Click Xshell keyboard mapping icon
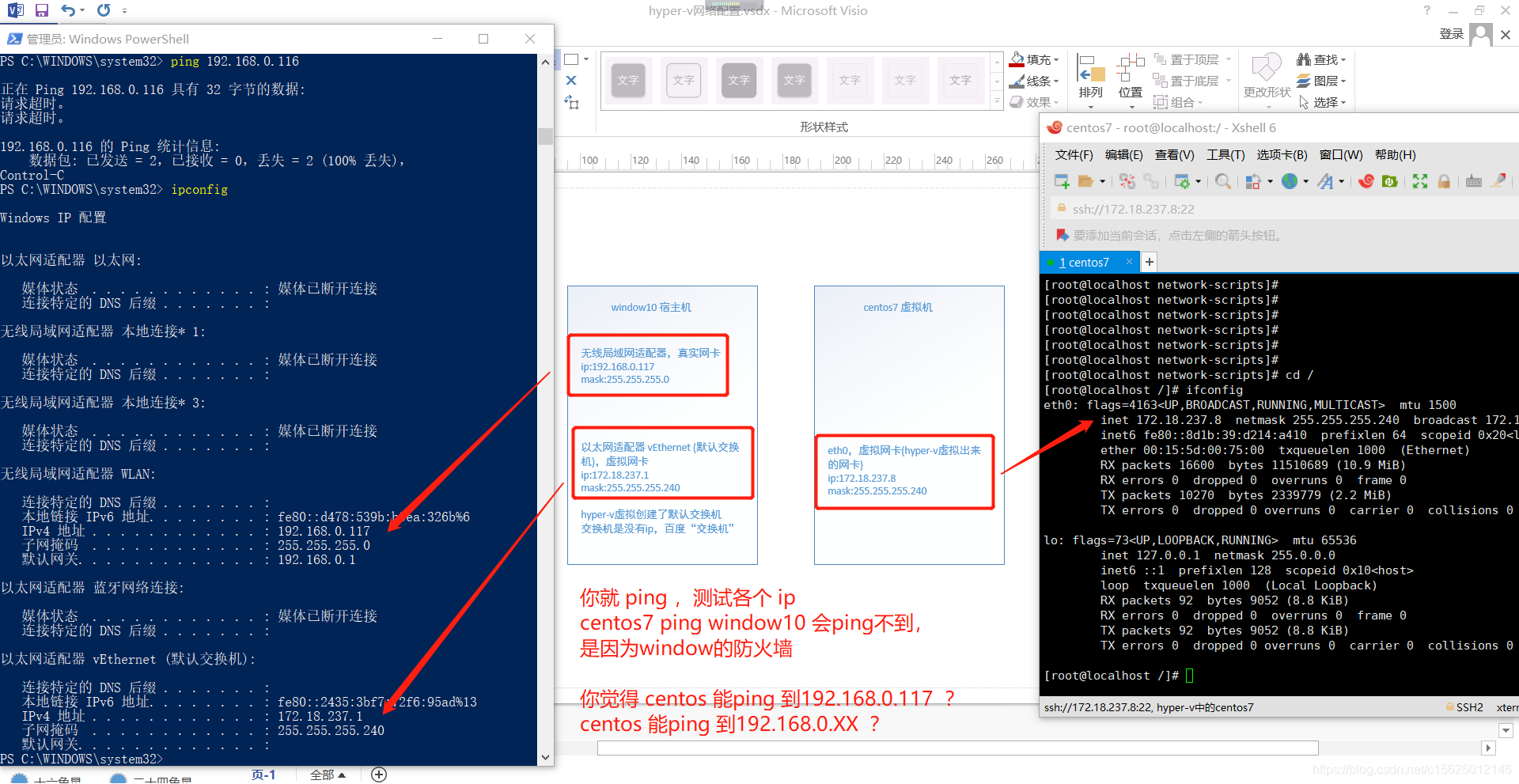The width and height of the screenshot is (1519, 784). [x=1473, y=182]
